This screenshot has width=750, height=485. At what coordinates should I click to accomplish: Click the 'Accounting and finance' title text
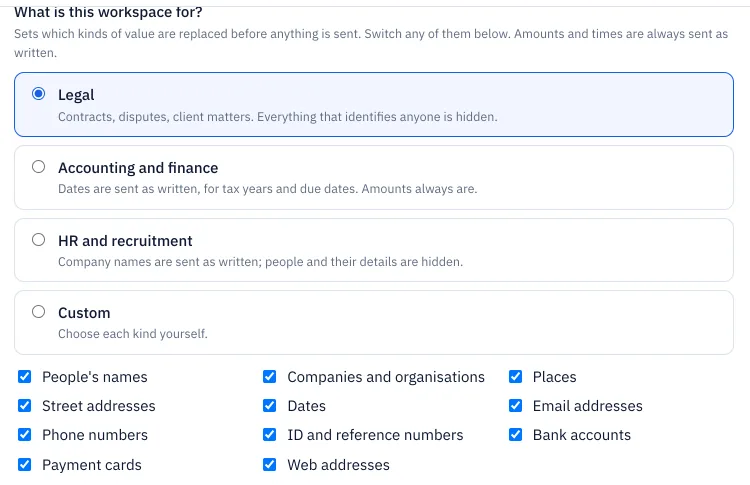point(138,168)
